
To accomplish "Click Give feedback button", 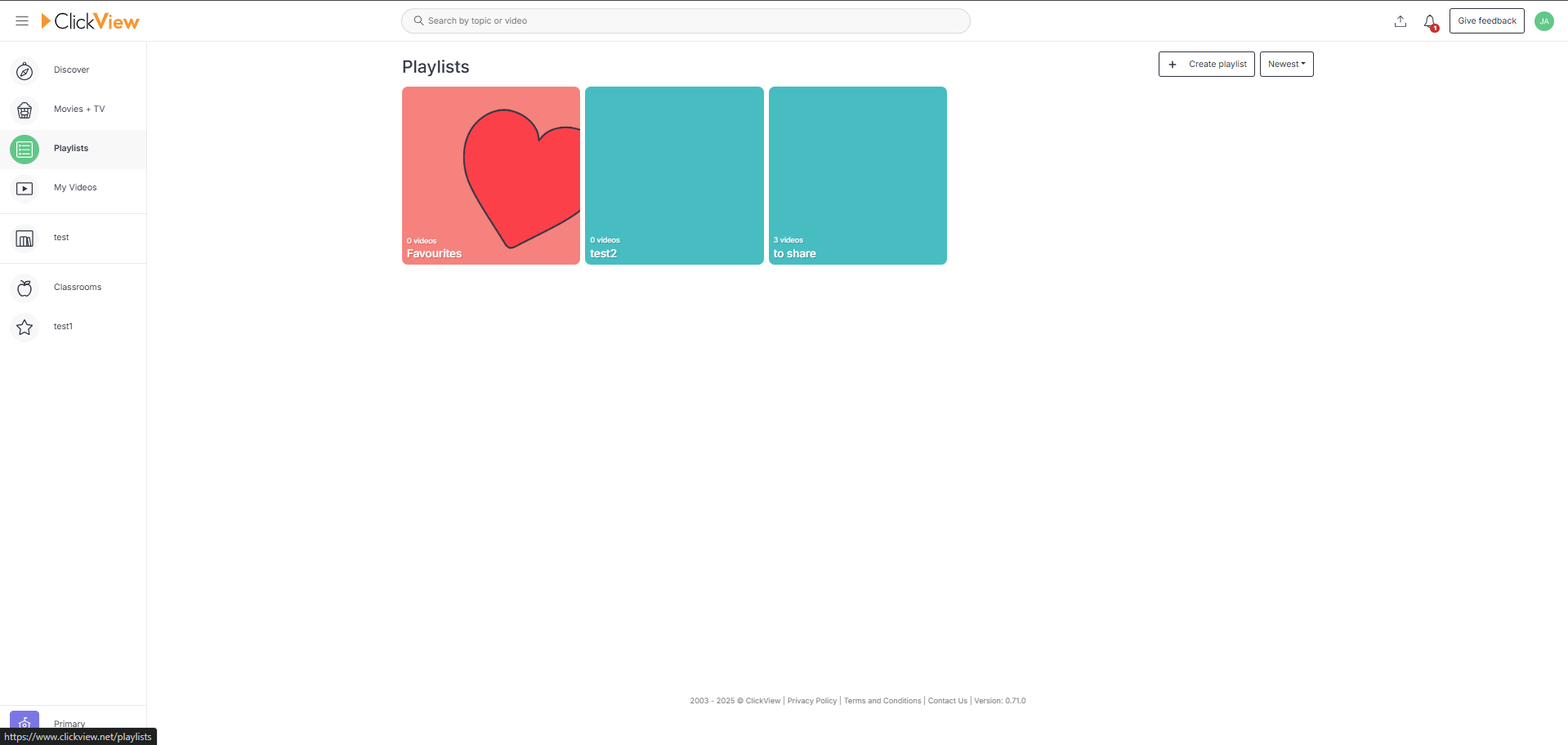I will coord(1486,21).
